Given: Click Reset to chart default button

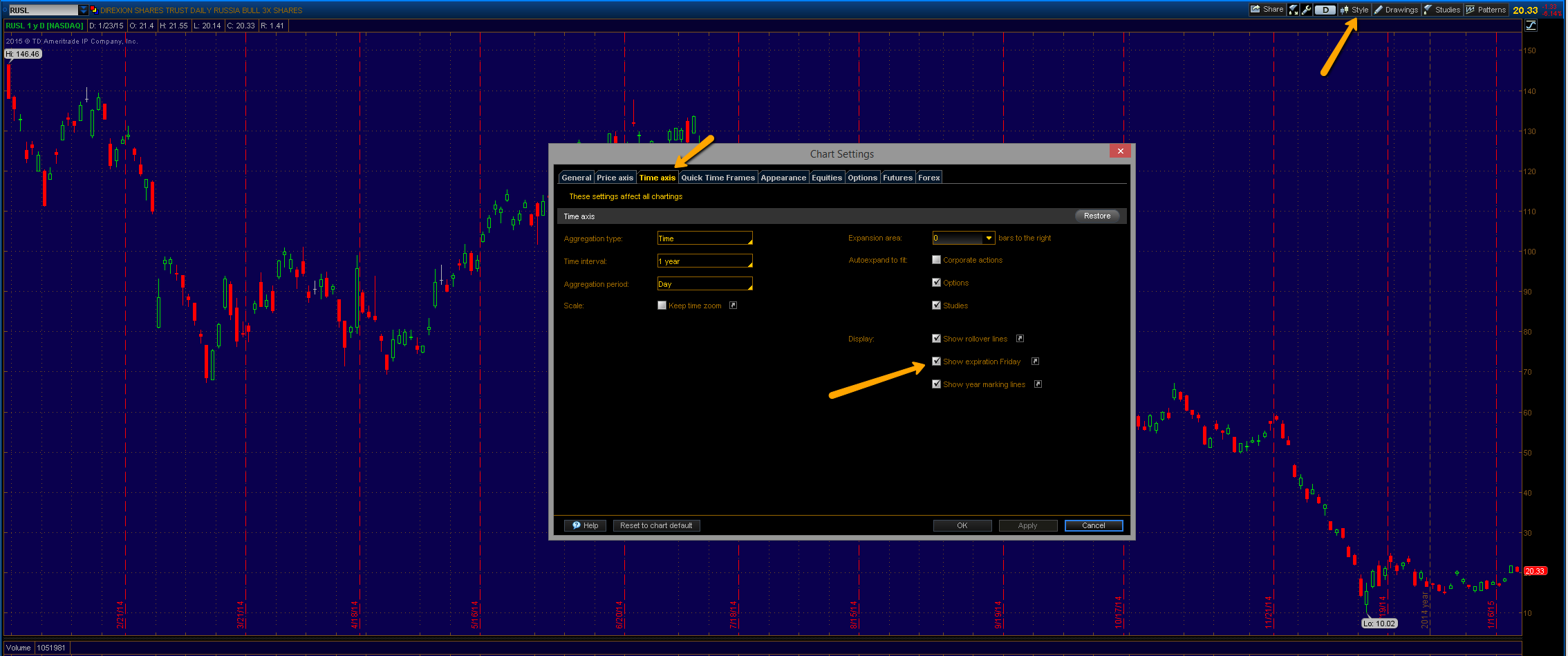Looking at the screenshot, I should [656, 525].
